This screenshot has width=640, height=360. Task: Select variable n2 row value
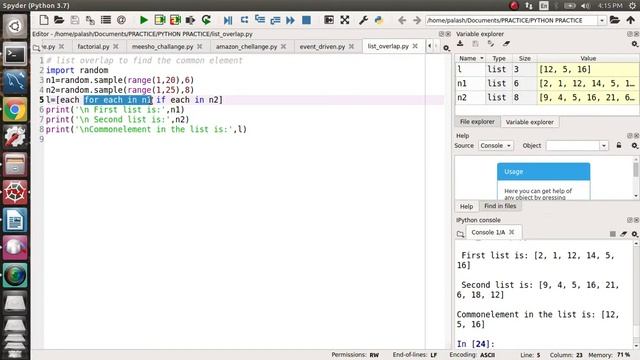click(x=588, y=98)
